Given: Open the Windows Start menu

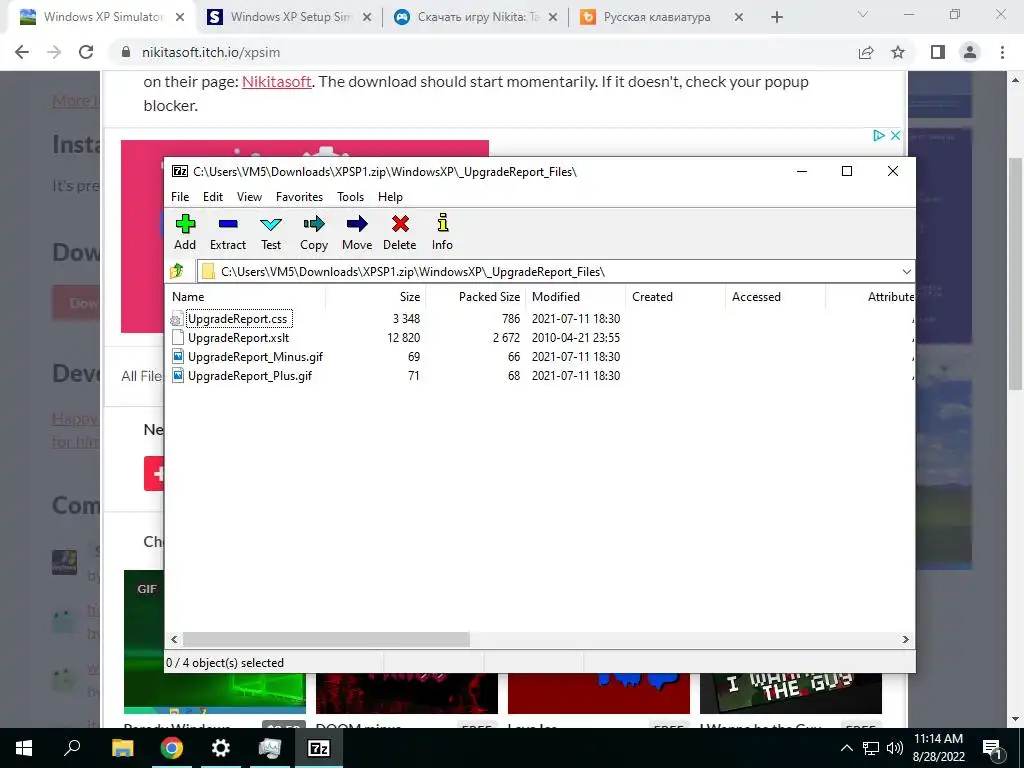Looking at the screenshot, I should [24, 748].
